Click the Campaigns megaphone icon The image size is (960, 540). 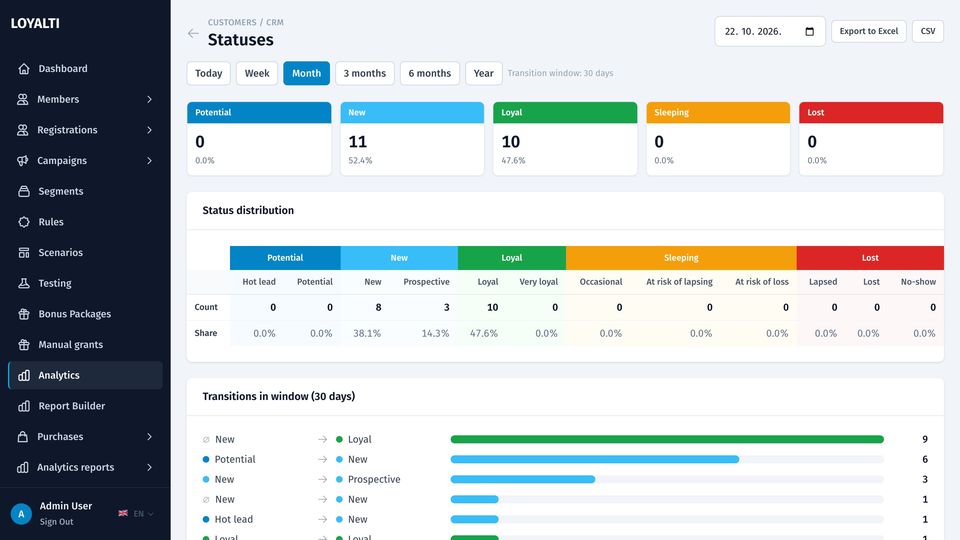(x=23, y=160)
